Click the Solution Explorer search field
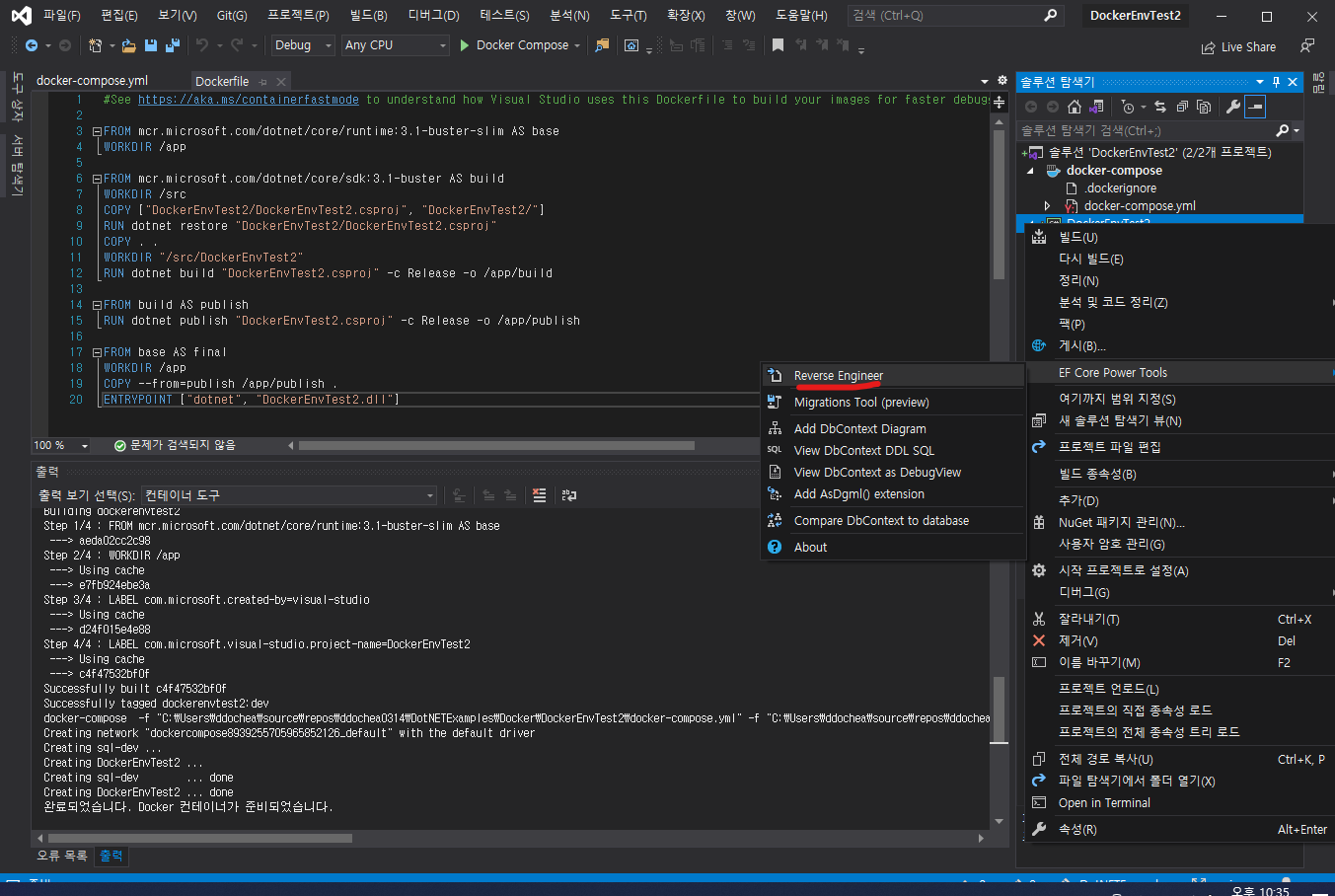 1145,130
